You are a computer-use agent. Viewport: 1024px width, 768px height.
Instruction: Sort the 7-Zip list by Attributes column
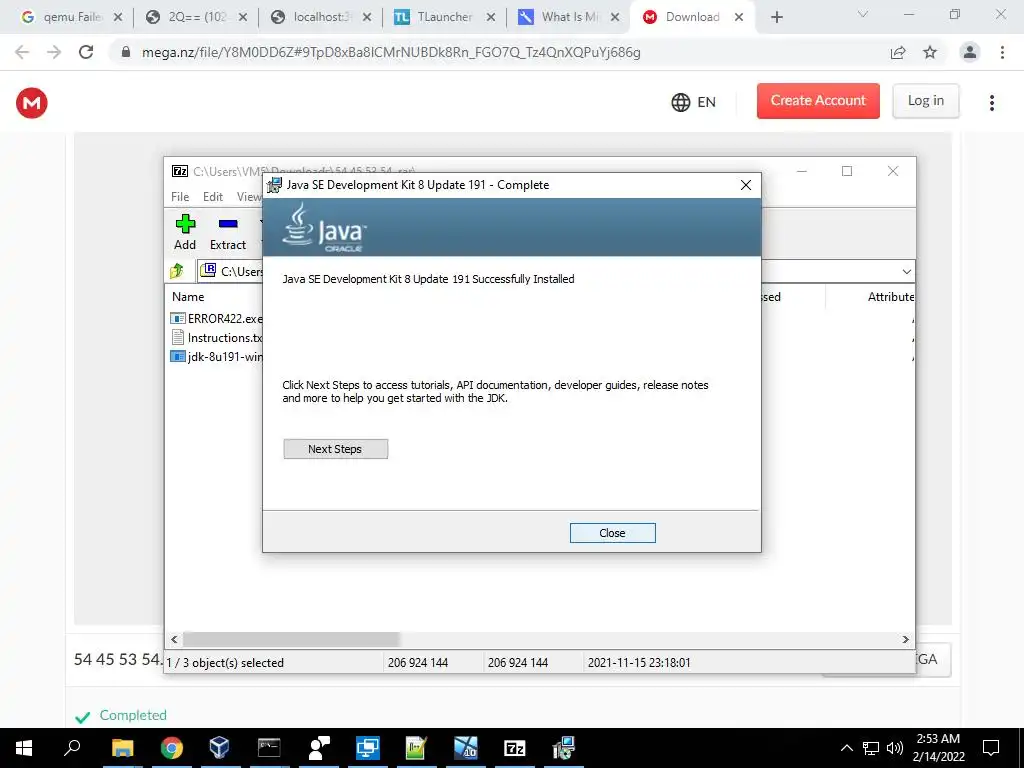click(890, 296)
